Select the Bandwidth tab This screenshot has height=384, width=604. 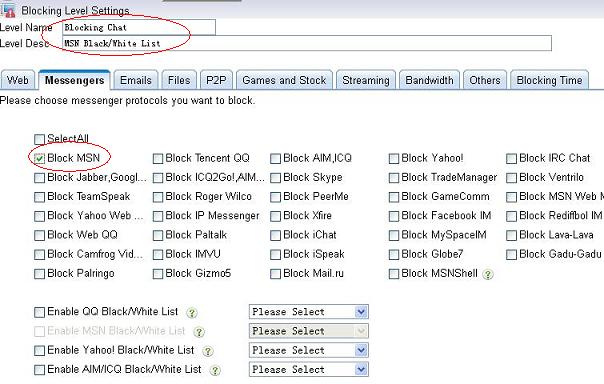tap(429, 80)
